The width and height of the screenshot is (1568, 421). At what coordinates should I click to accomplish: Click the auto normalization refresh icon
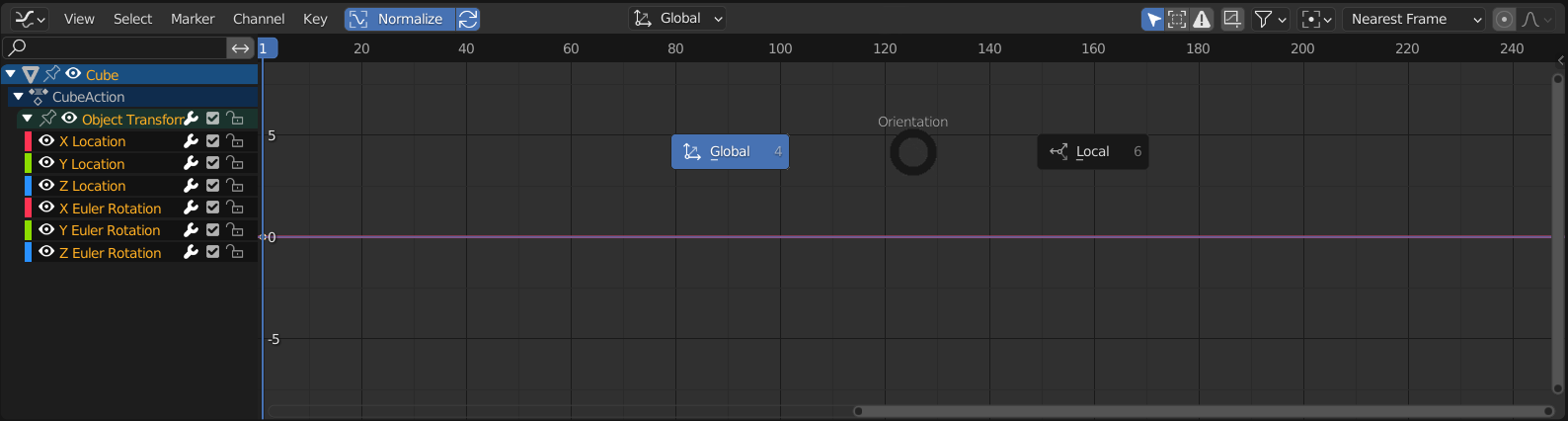pyautogui.click(x=468, y=19)
